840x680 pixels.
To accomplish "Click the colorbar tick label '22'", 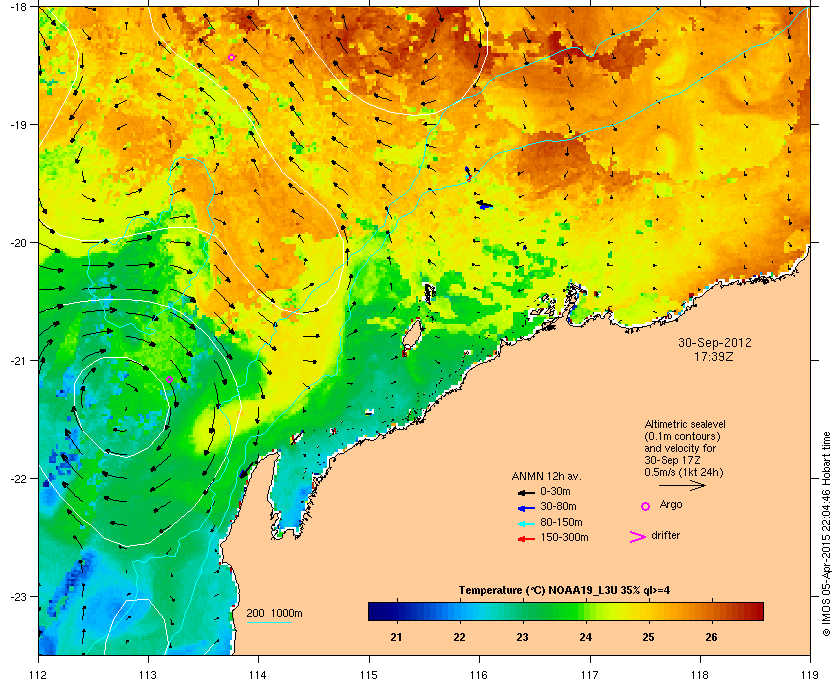I will 459,637.
